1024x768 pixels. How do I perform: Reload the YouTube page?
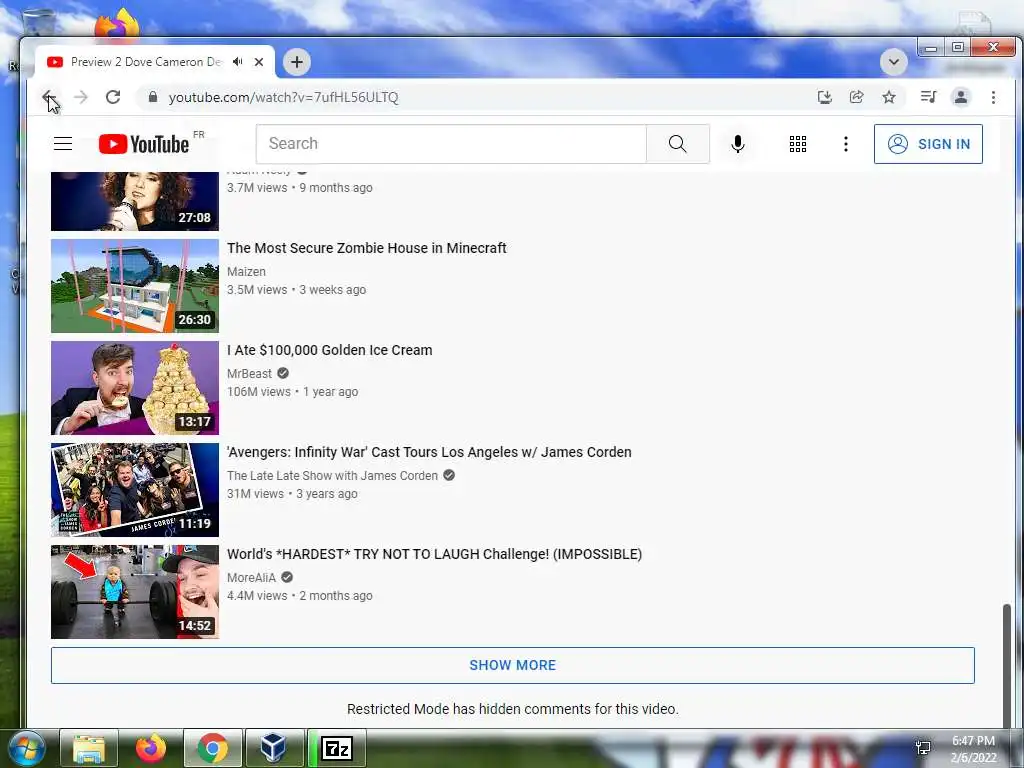click(113, 97)
